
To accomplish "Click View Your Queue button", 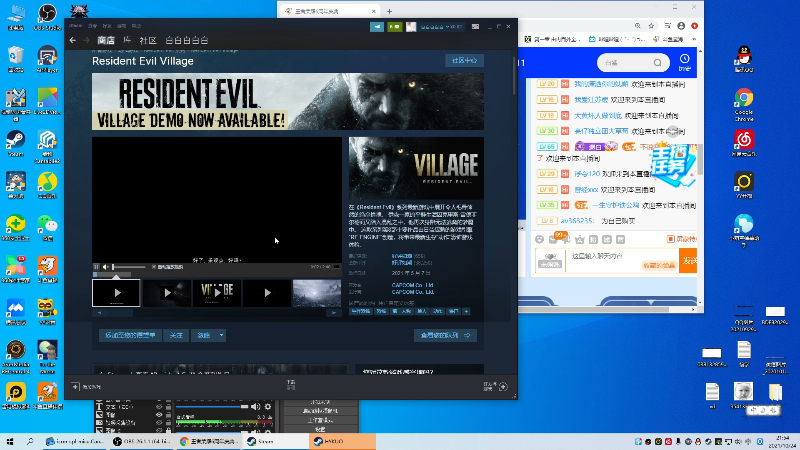I will point(445,335).
